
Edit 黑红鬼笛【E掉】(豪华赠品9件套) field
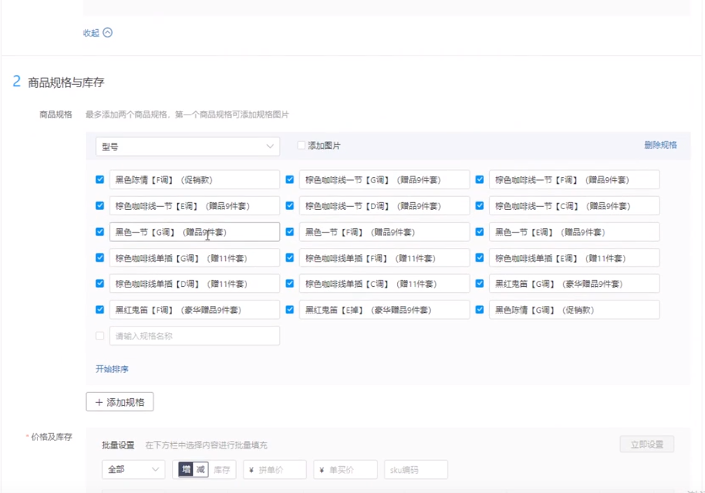coord(384,309)
